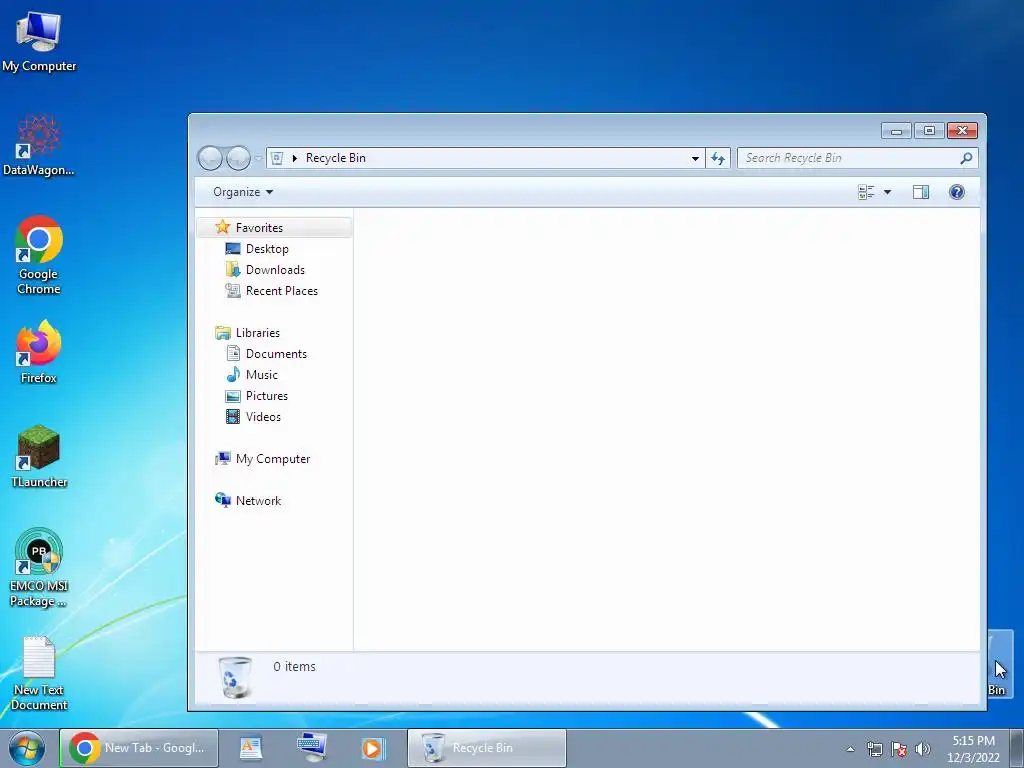The height and width of the screenshot is (768, 1024).
Task: Open Recent Places in Favorites
Action: [281, 291]
